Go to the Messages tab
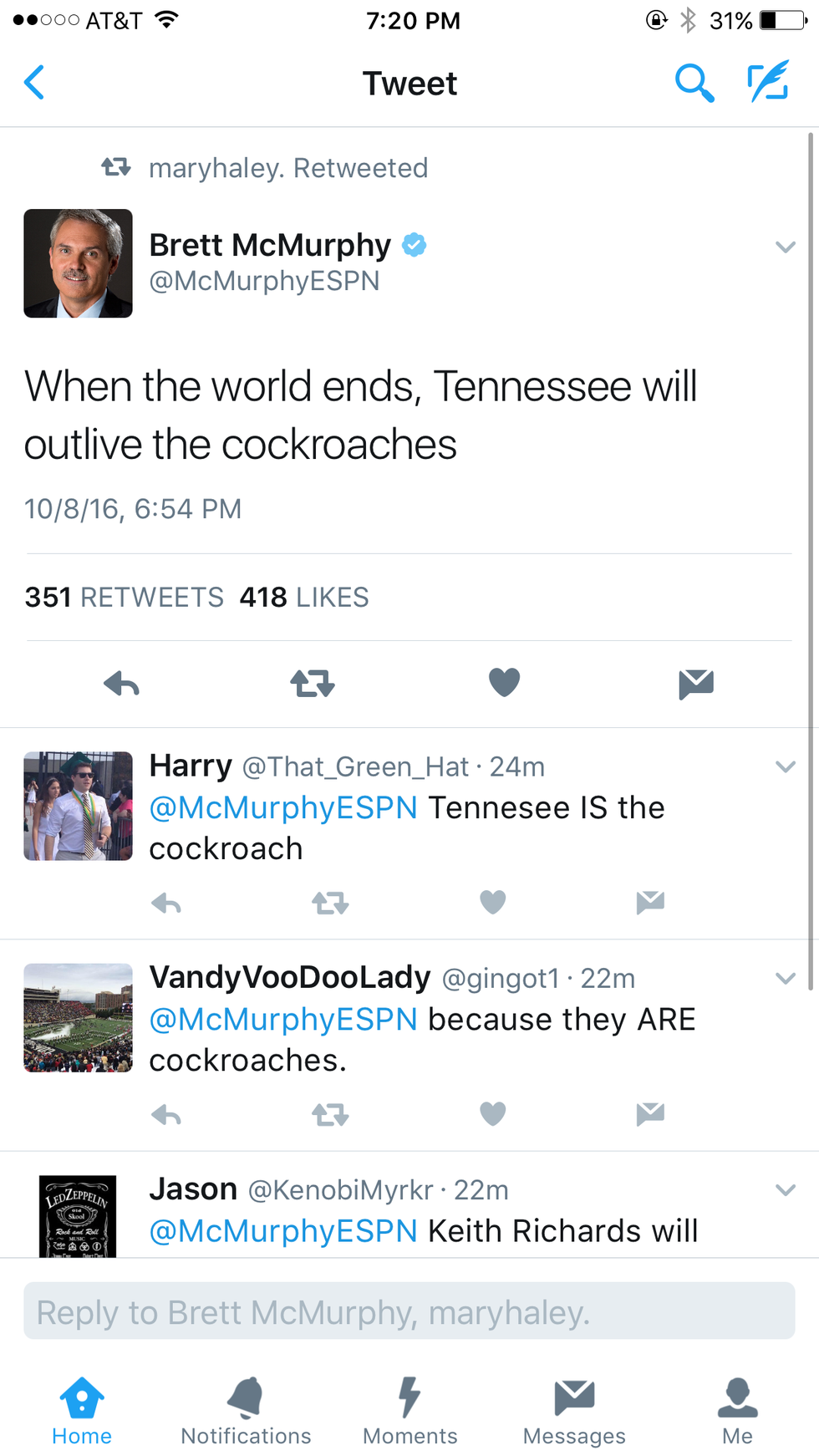 point(574,1410)
